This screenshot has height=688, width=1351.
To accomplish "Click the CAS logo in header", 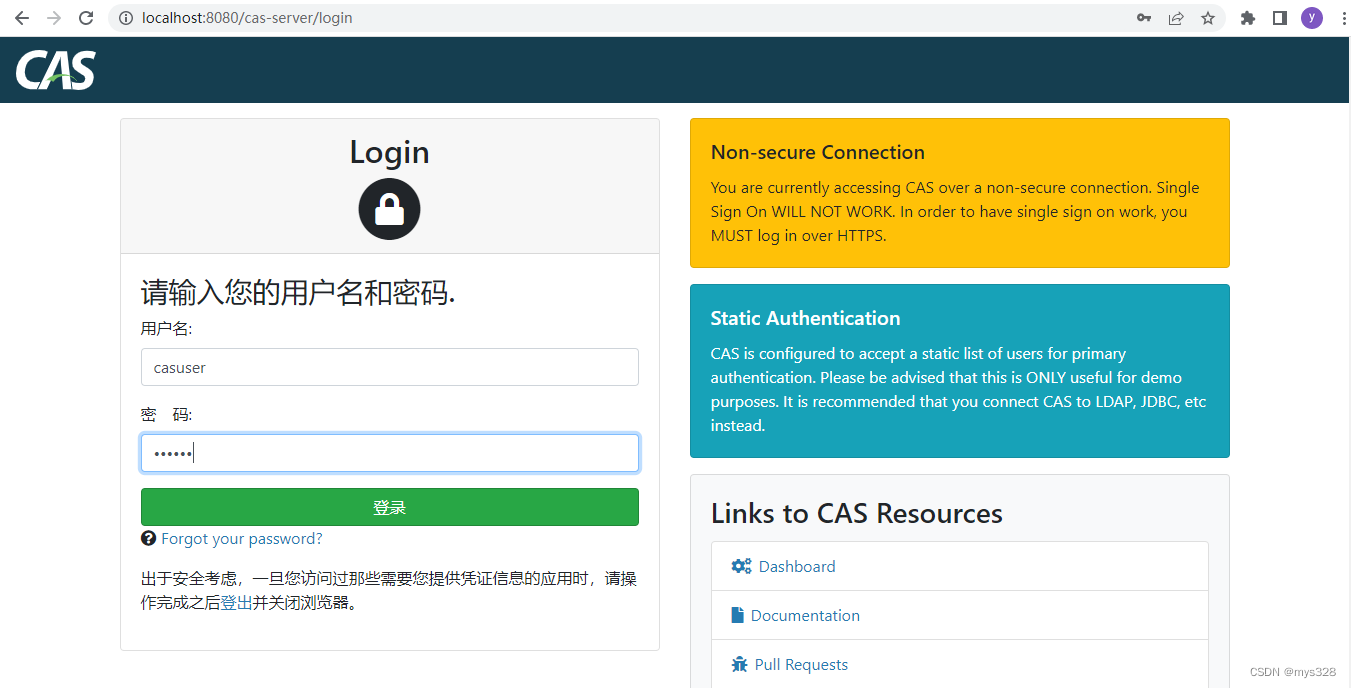I will [56, 70].
